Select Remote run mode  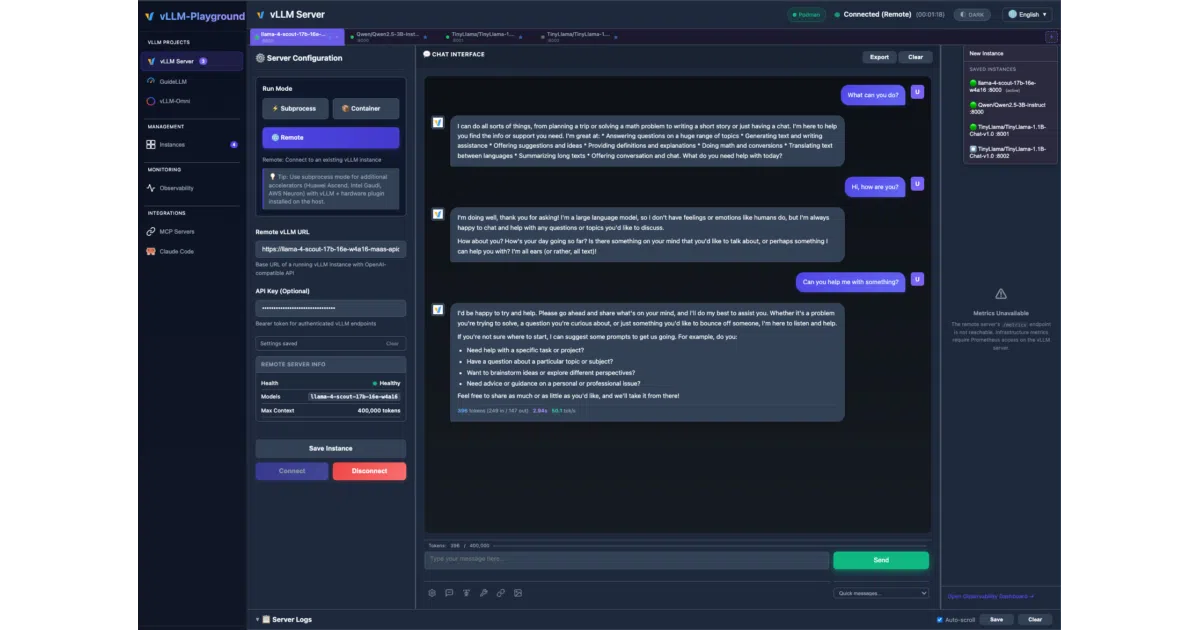point(330,137)
